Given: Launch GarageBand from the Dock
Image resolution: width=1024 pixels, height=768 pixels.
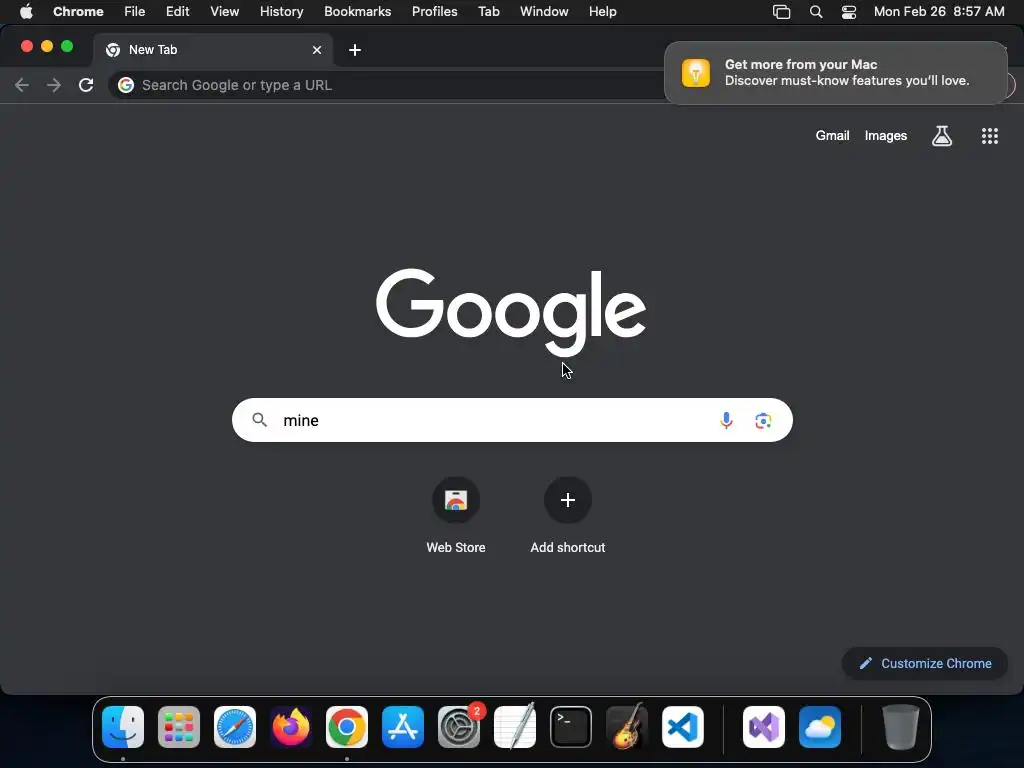Looking at the screenshot, I should [627, 727].
